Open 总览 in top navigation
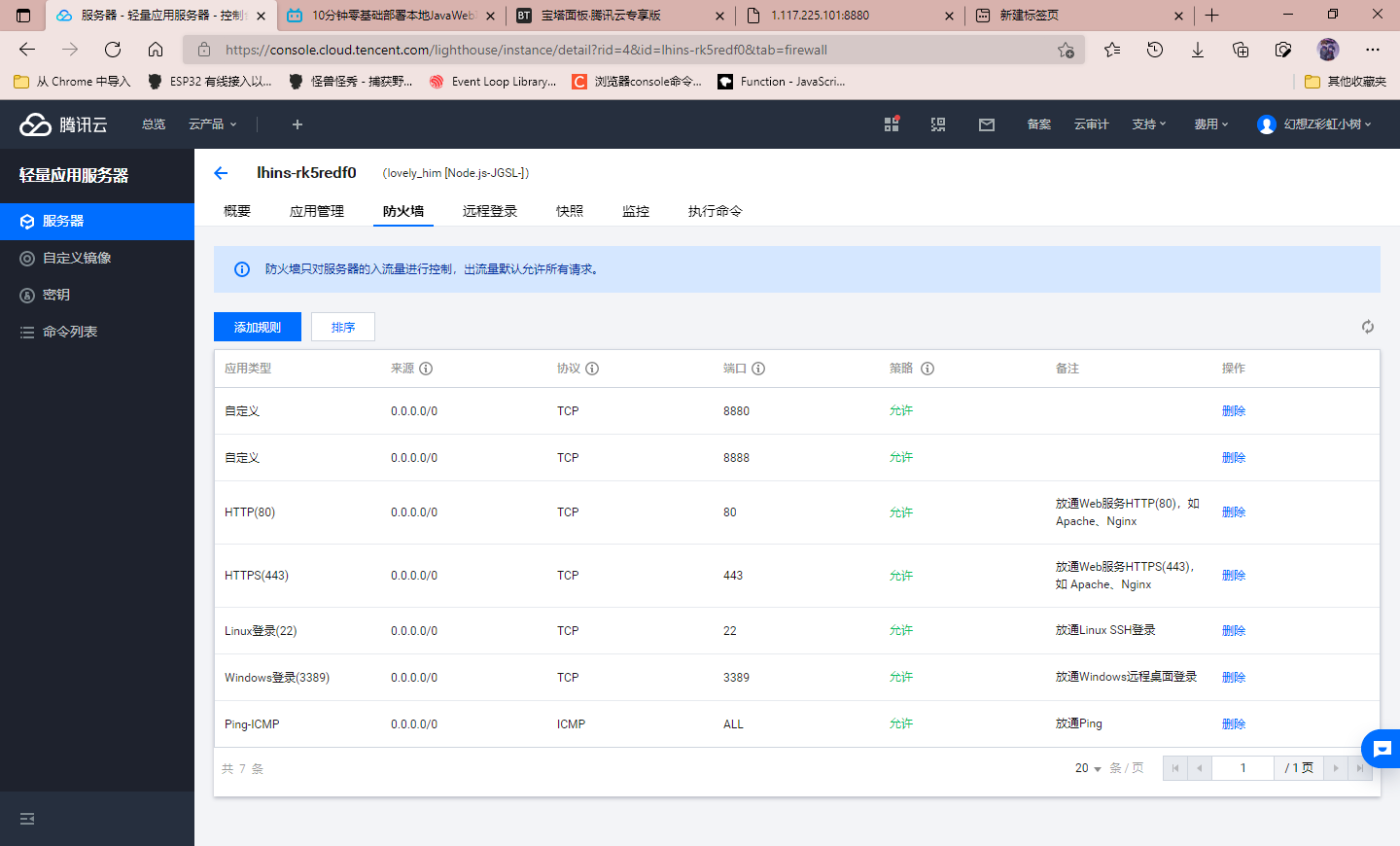The height and width of the screenshot is (846, 1400). [x=154, y=124]
